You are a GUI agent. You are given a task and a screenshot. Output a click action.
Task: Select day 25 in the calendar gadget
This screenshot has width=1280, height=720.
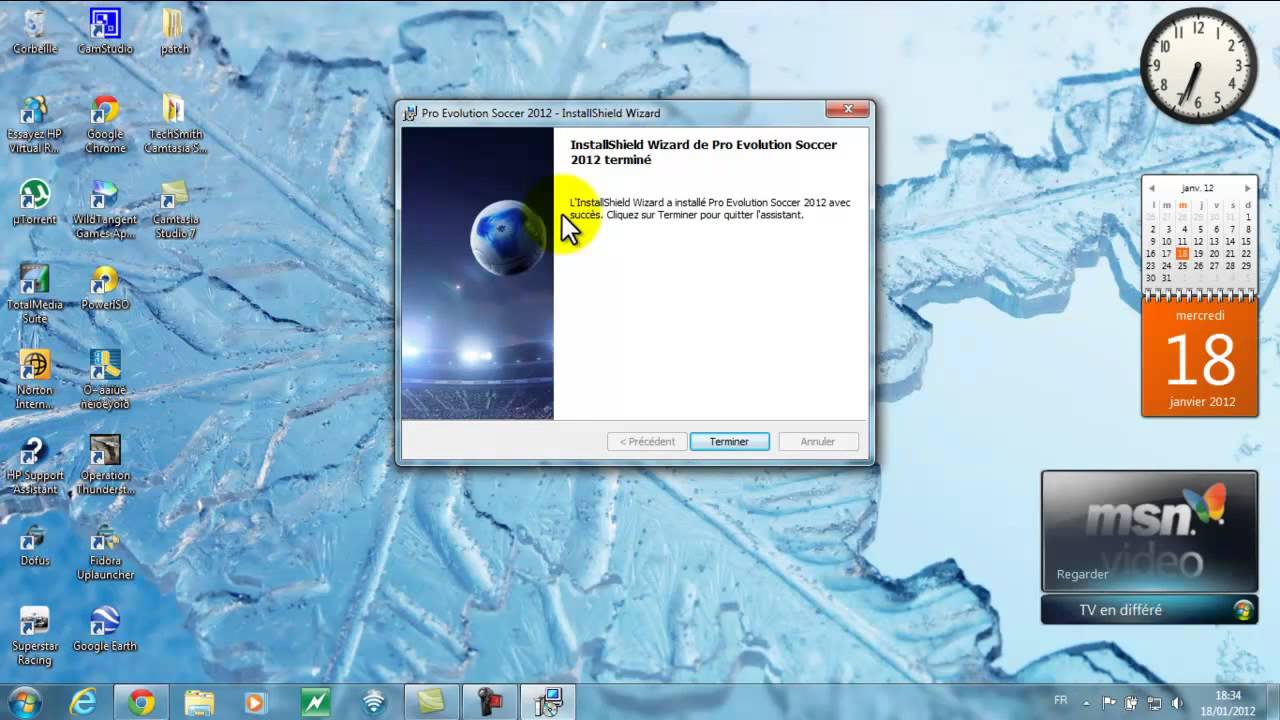coord(1182,266)
